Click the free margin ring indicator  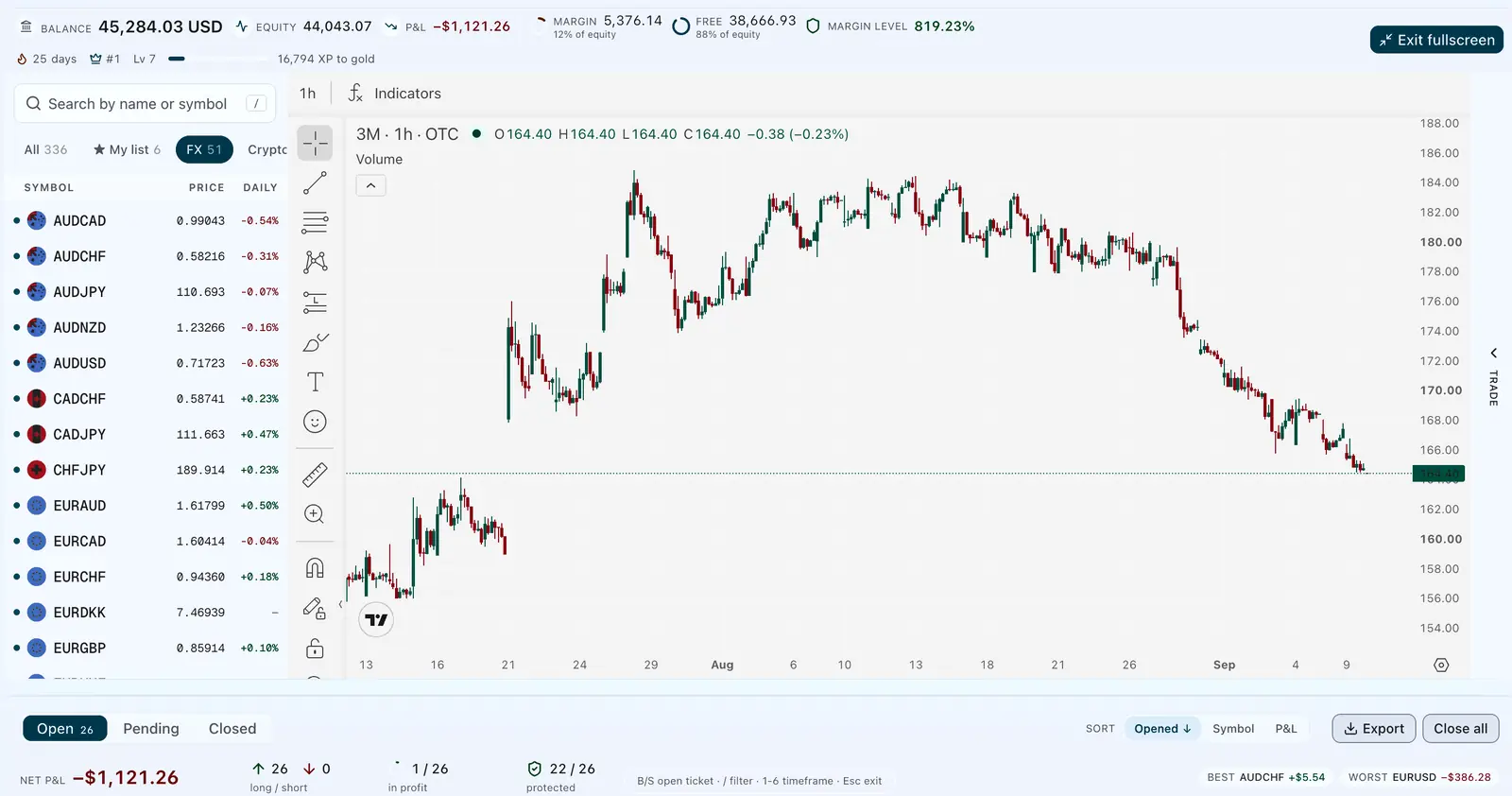[x=680, y=26]
